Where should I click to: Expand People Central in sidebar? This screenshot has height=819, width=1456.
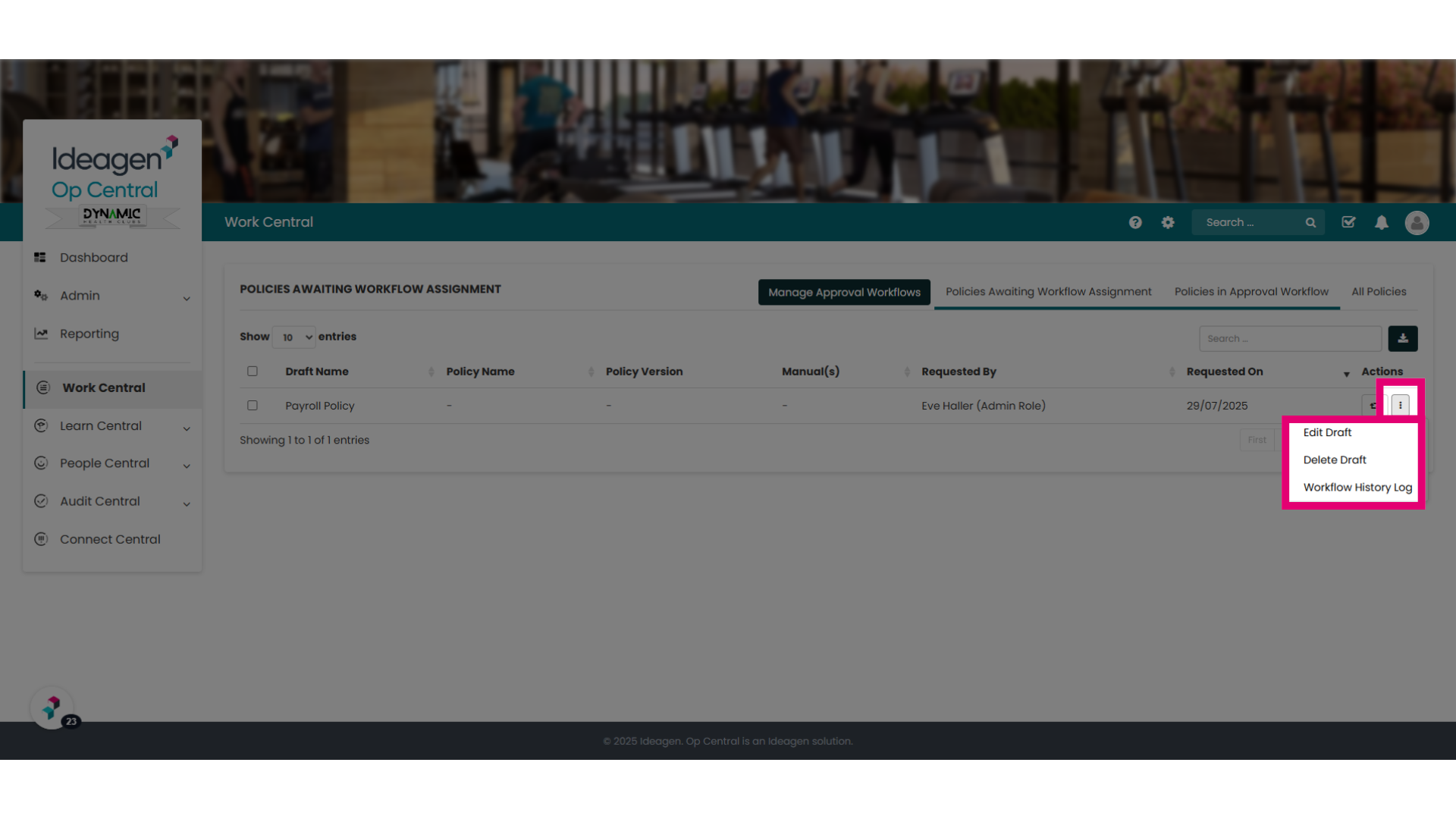(112, 463)
